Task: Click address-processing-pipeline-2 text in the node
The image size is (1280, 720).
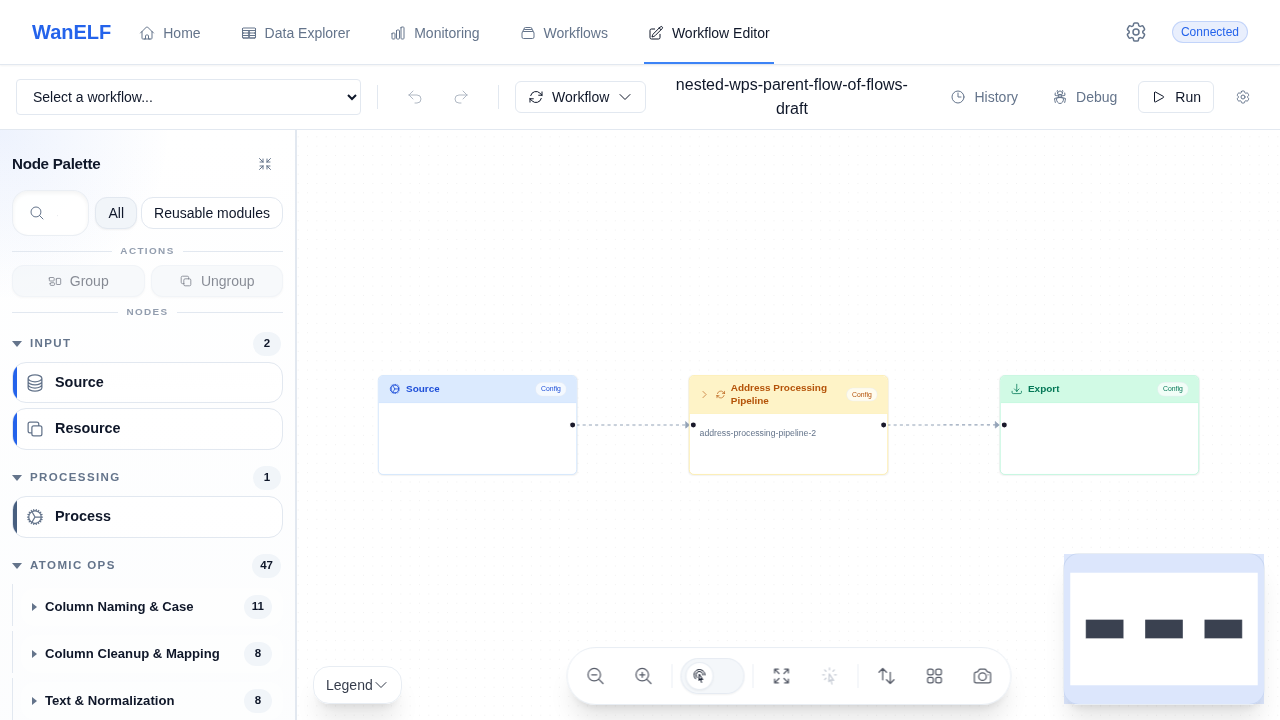Action: click(758, 433)
